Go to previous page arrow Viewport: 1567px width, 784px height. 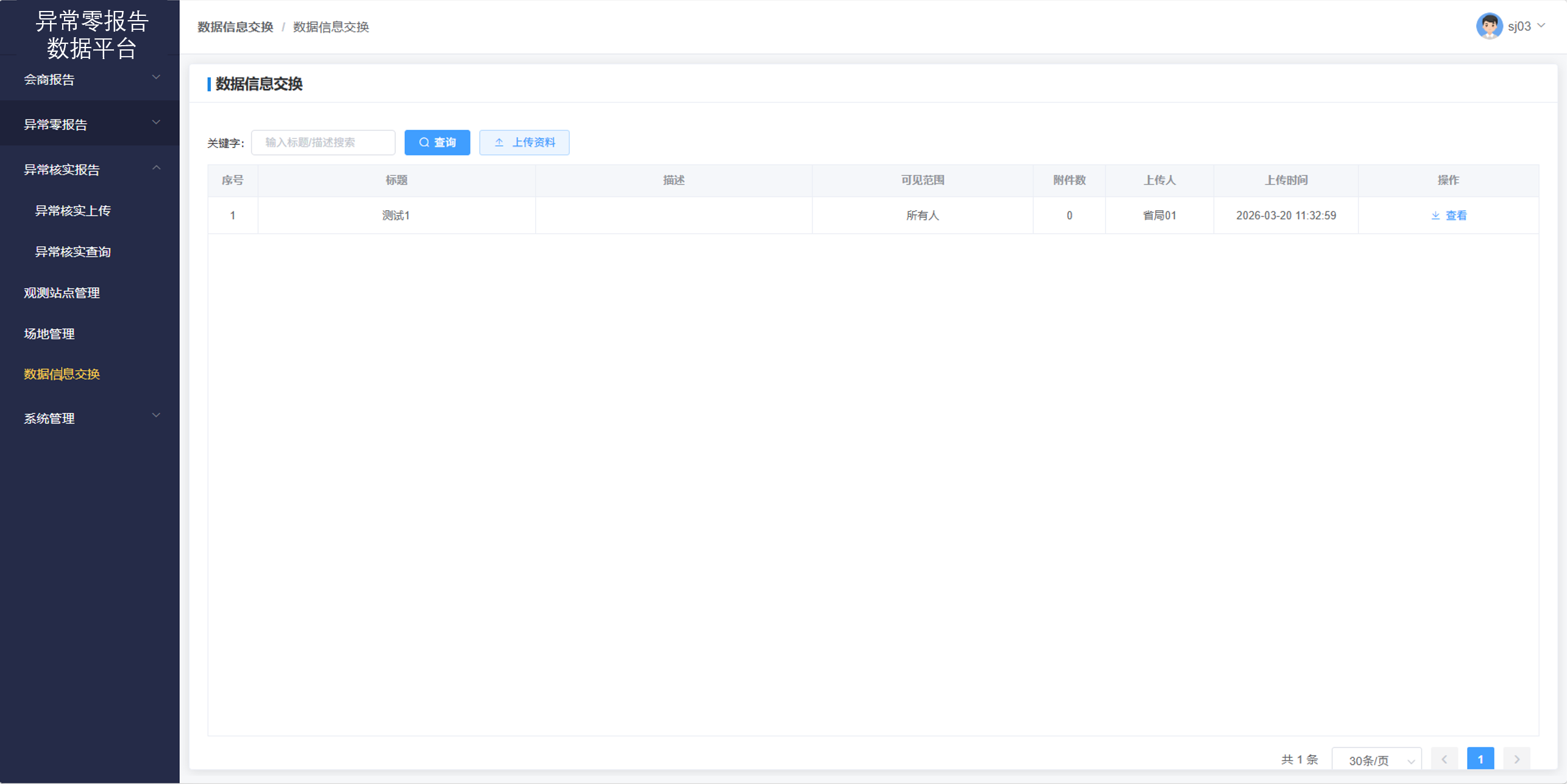(x=1444, y=759)
